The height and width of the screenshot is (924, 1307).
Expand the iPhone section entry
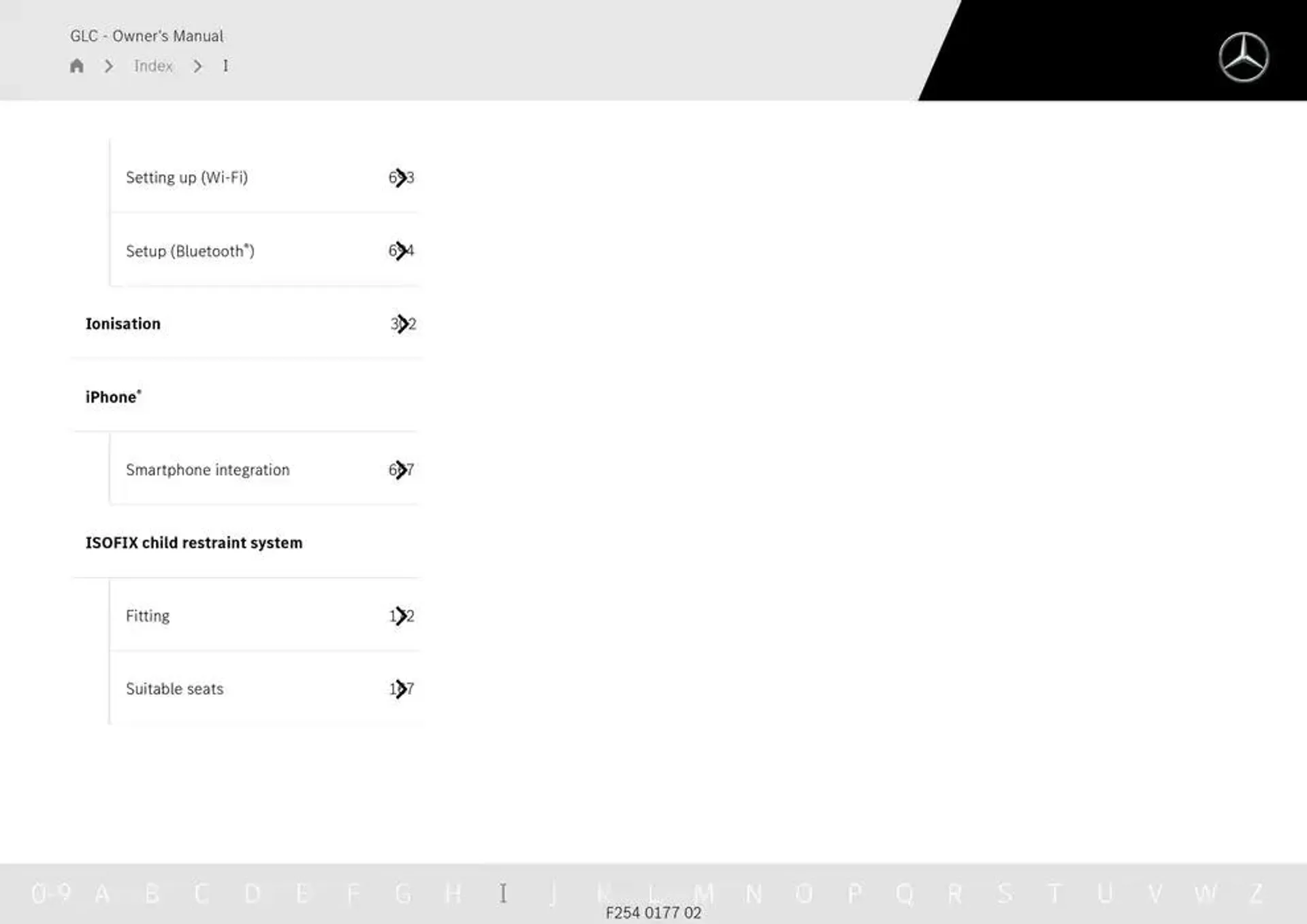coord(112,396)
